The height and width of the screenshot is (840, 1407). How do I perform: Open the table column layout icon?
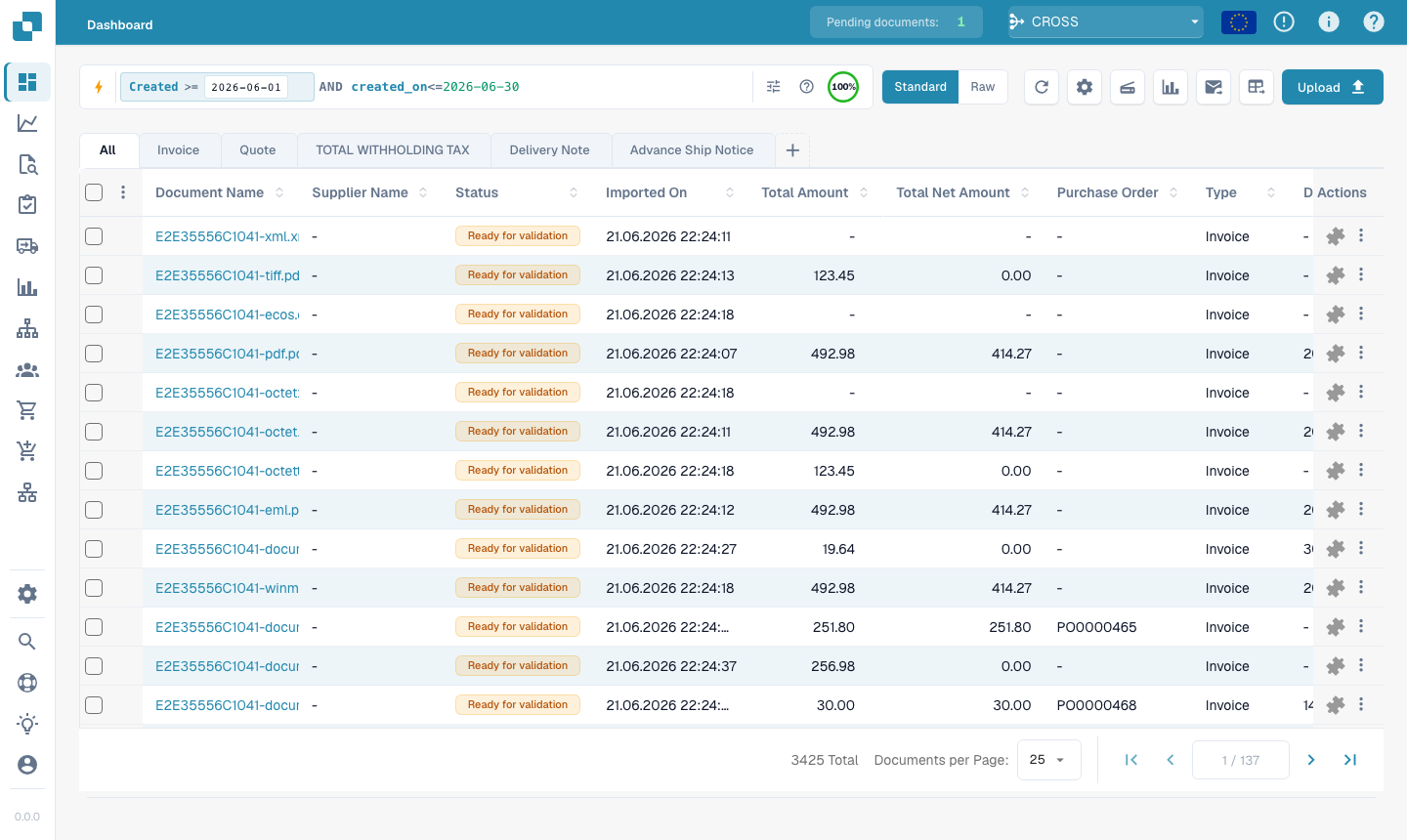tap(1257, 87)
